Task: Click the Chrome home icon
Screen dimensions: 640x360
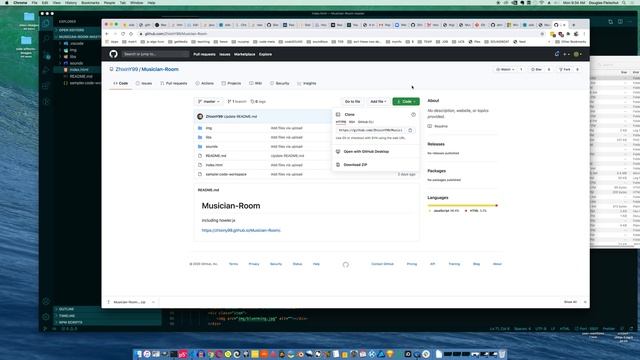Action: coord(131,34)
